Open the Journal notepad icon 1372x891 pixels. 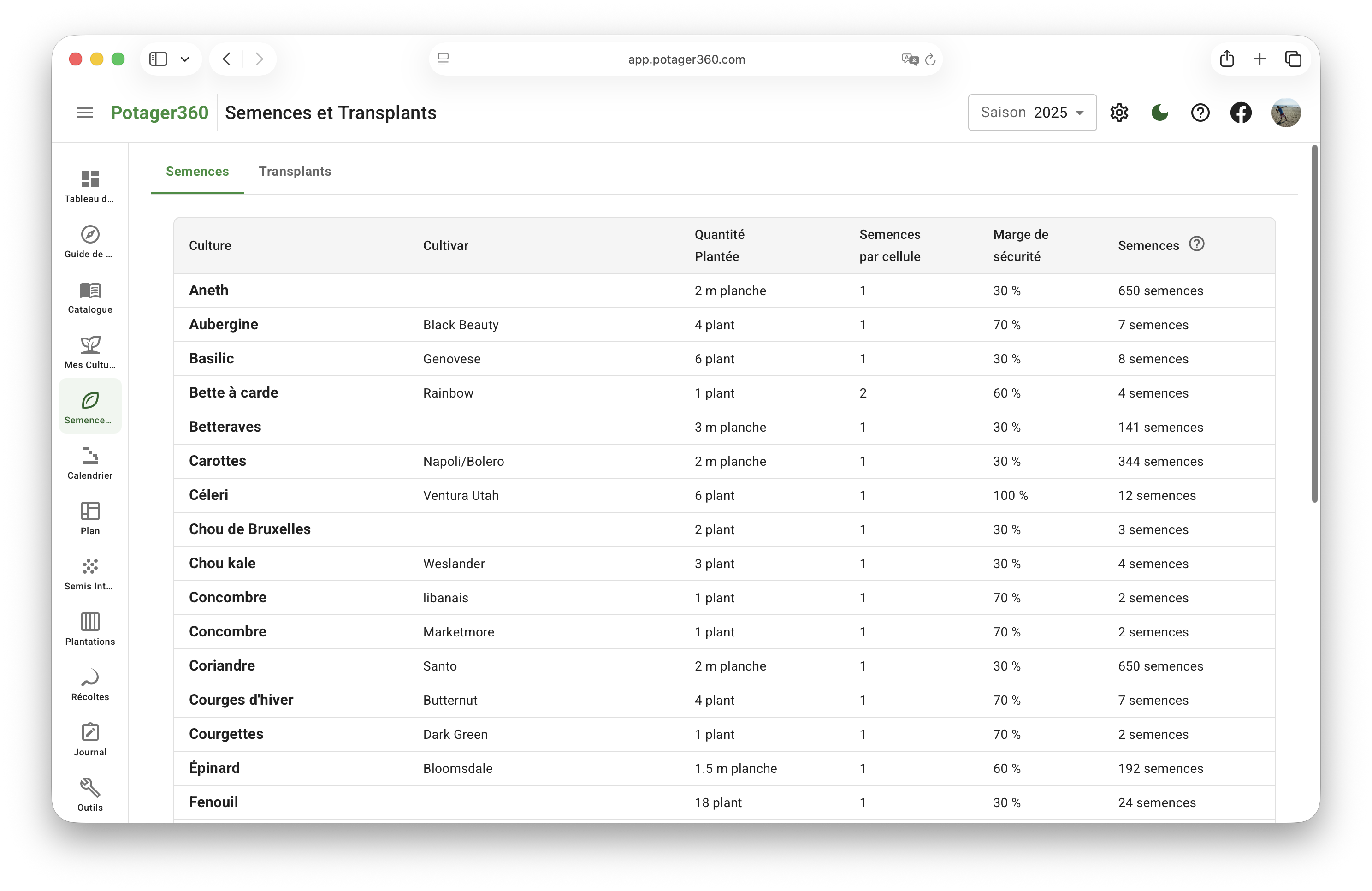(x=90, y=733)
